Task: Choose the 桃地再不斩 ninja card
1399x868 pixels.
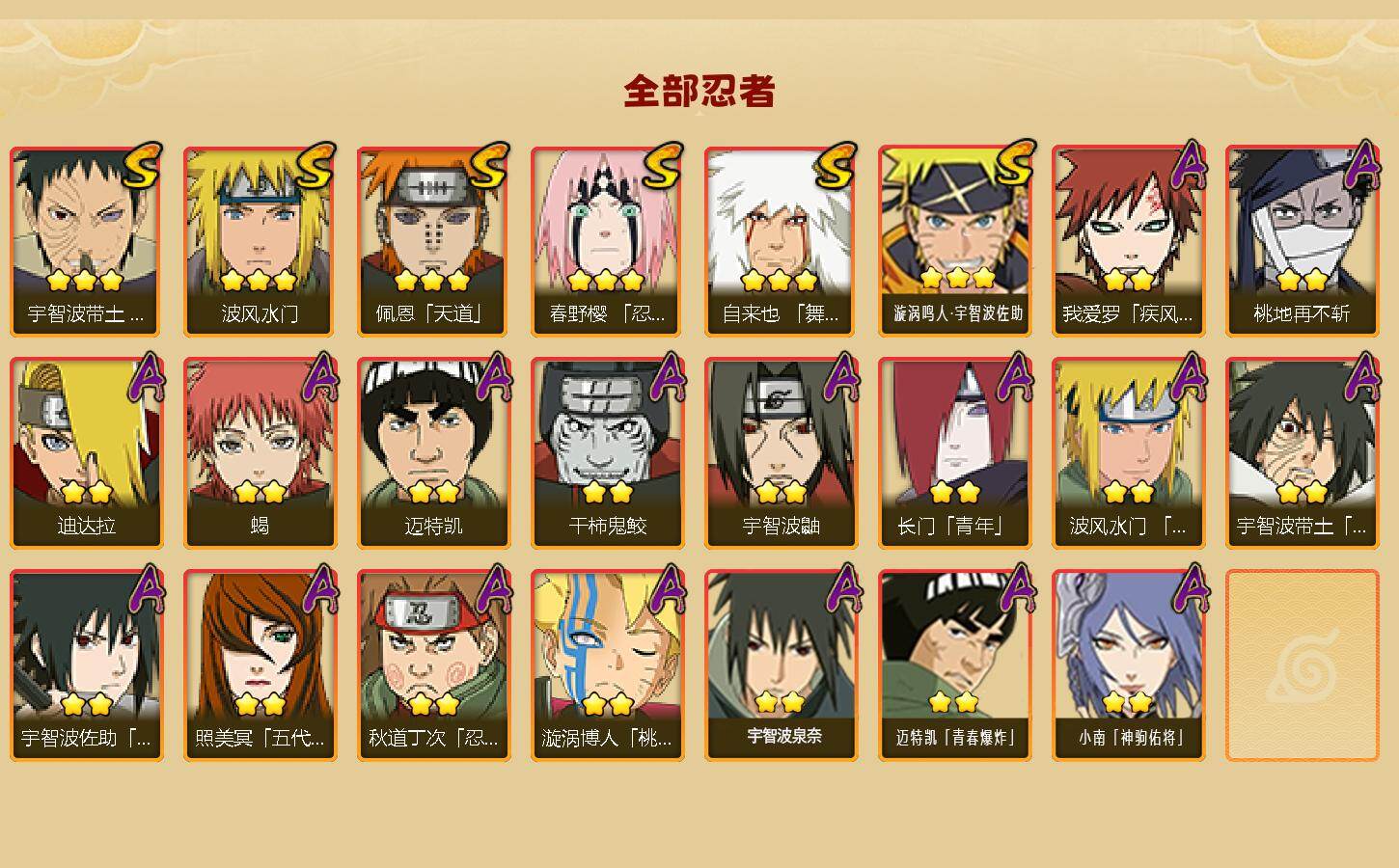Action: 1302,241
